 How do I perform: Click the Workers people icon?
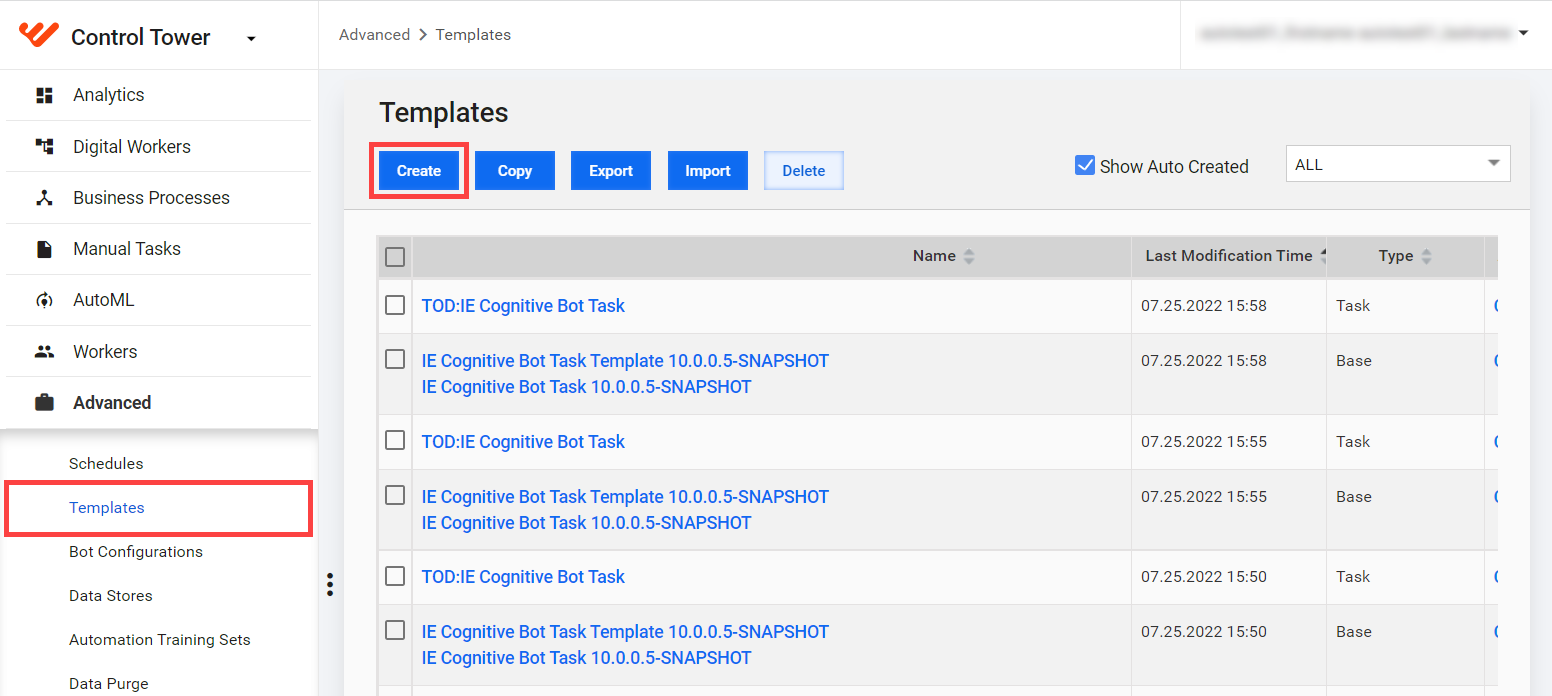44,352
